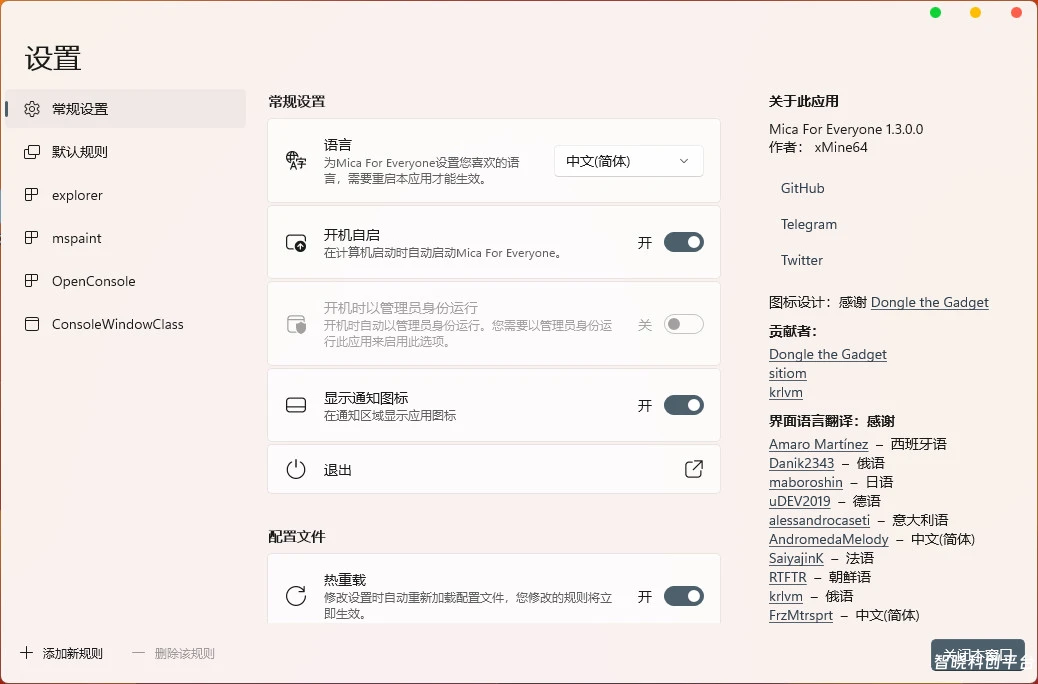Open the mspaint rule
Screen dimensions: 1038x684
125,238
